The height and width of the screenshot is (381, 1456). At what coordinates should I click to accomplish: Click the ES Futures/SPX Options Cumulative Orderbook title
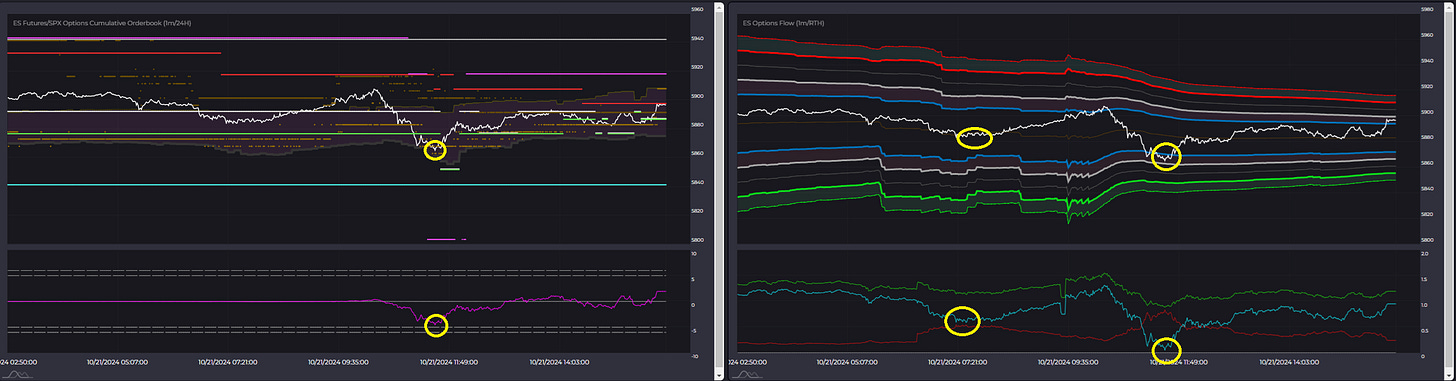click(104, 22)
